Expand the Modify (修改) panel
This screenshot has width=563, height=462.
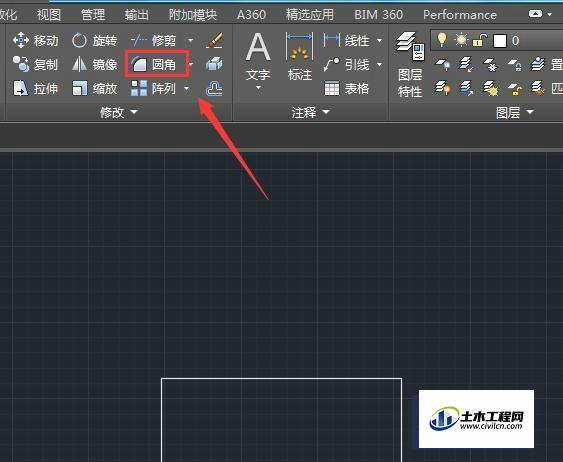(118, 112)
